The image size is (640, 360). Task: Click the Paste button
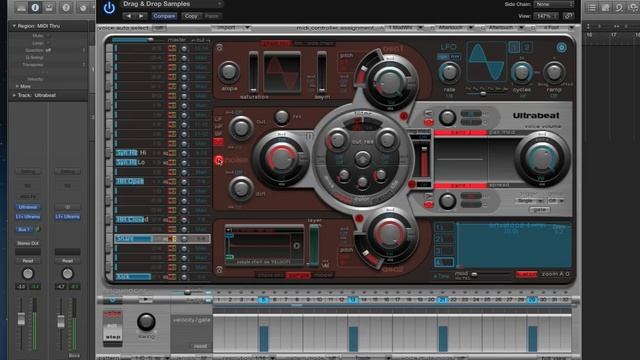[x=211, y=16]
